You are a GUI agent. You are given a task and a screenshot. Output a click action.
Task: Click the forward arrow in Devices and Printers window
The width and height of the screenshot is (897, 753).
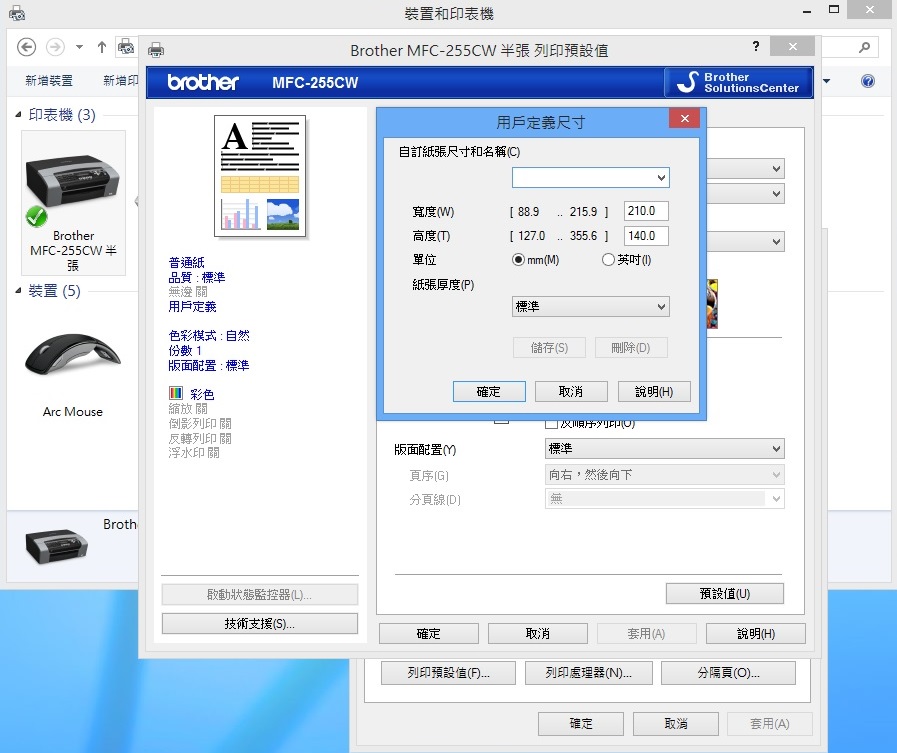click(55, 47)
